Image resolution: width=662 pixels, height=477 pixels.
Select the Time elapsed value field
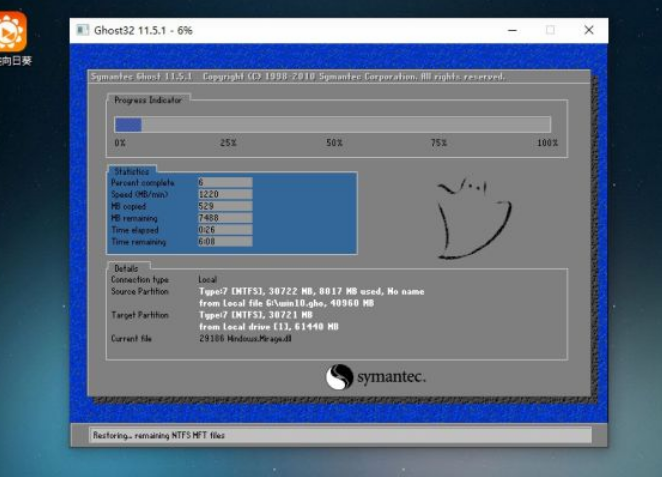point(224,229)
